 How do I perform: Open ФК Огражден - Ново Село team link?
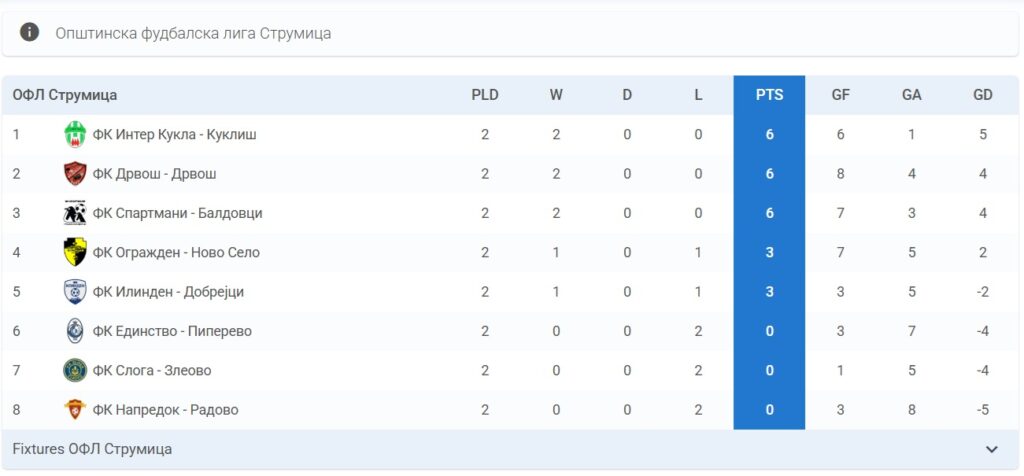tap(176, 253)
